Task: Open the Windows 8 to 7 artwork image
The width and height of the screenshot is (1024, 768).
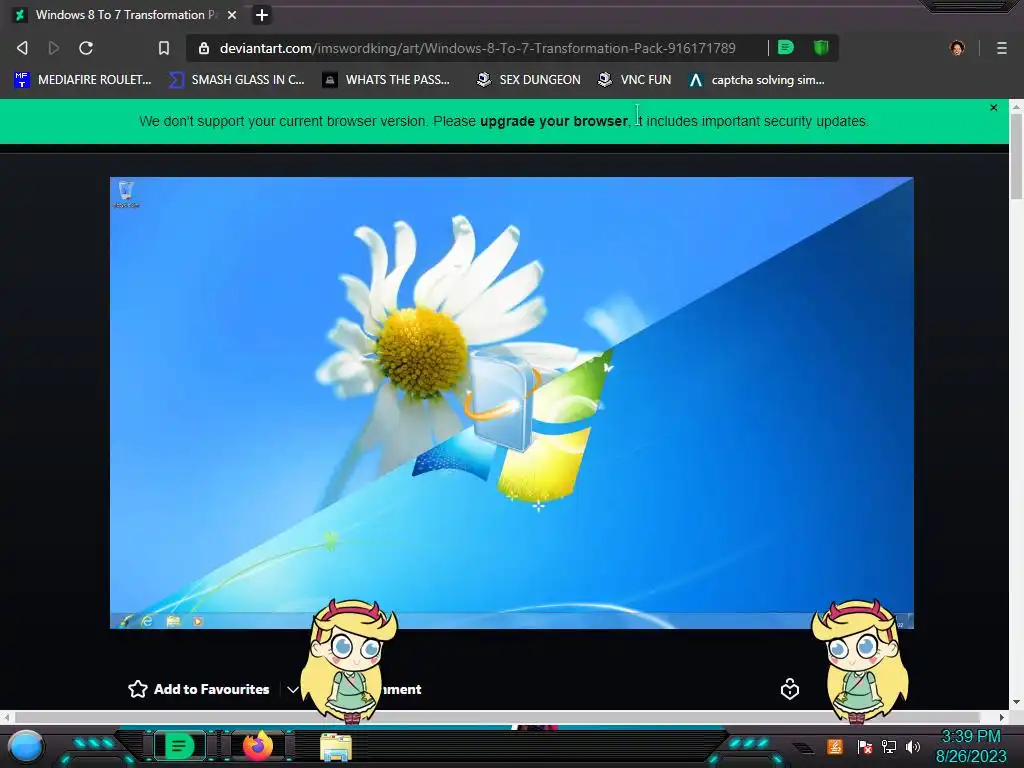Action: click(x=511, y=403)
